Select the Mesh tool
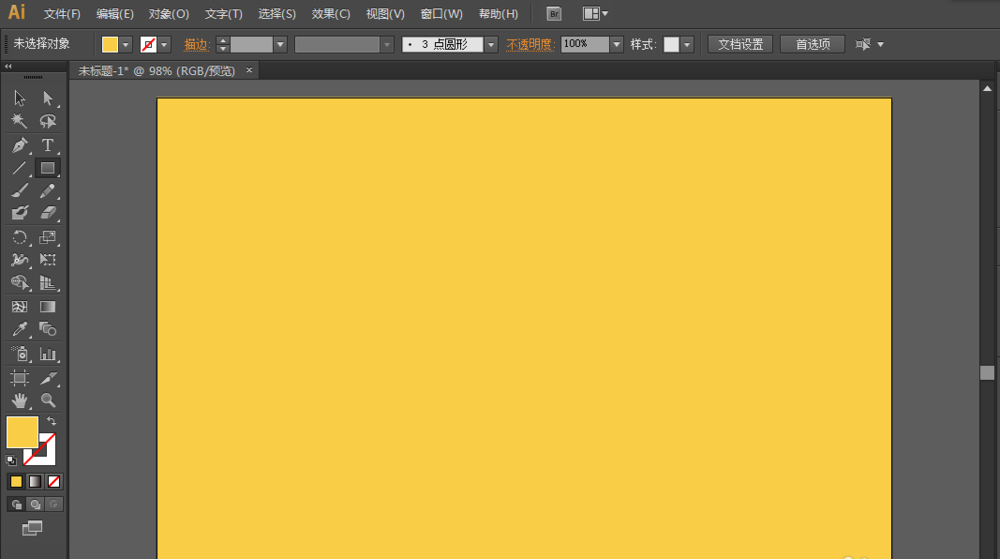Viewport: 1000px width, 559px height. (19, 307)
